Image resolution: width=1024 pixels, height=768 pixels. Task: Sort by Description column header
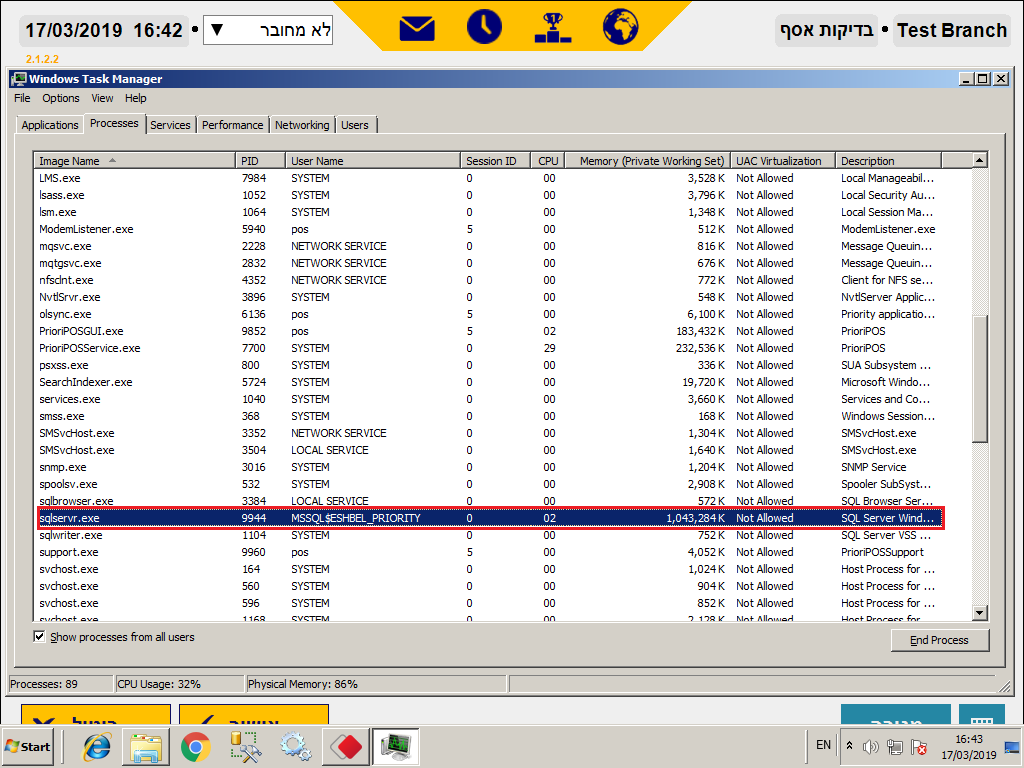point(888,161)
